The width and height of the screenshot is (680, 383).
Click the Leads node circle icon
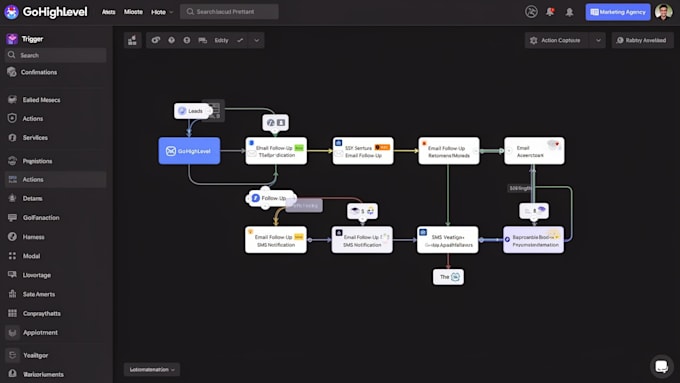tap(182, 111)
